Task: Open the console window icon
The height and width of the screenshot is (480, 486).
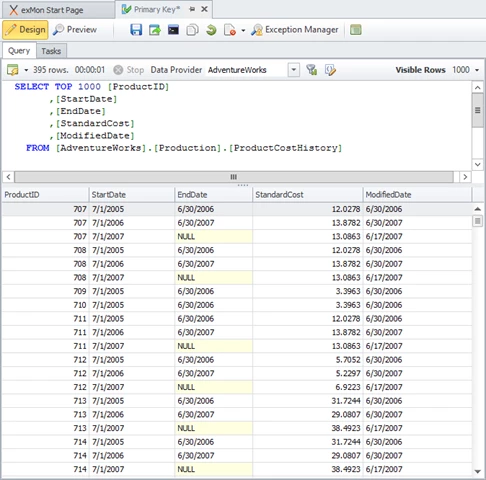Action: click(x=173, y=30)
